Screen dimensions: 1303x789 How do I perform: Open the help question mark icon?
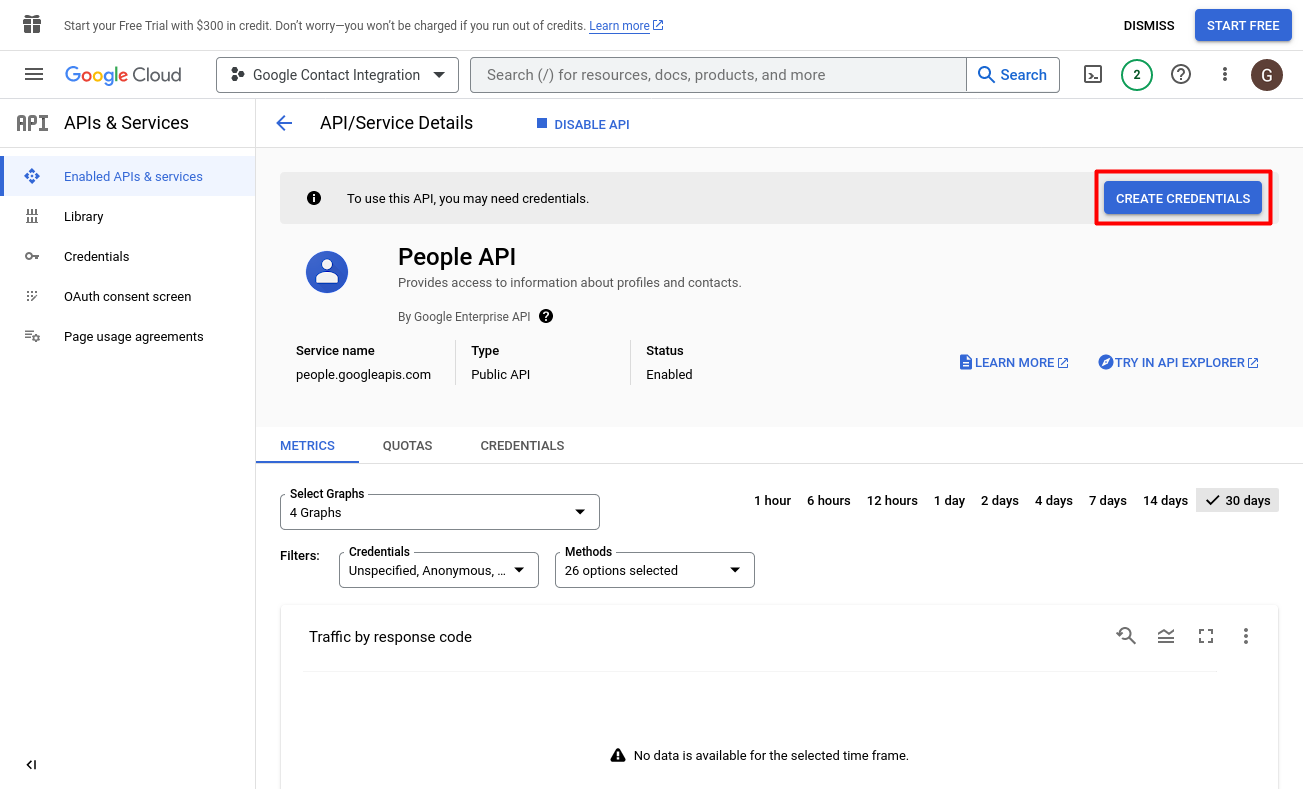coord(1181,74)
